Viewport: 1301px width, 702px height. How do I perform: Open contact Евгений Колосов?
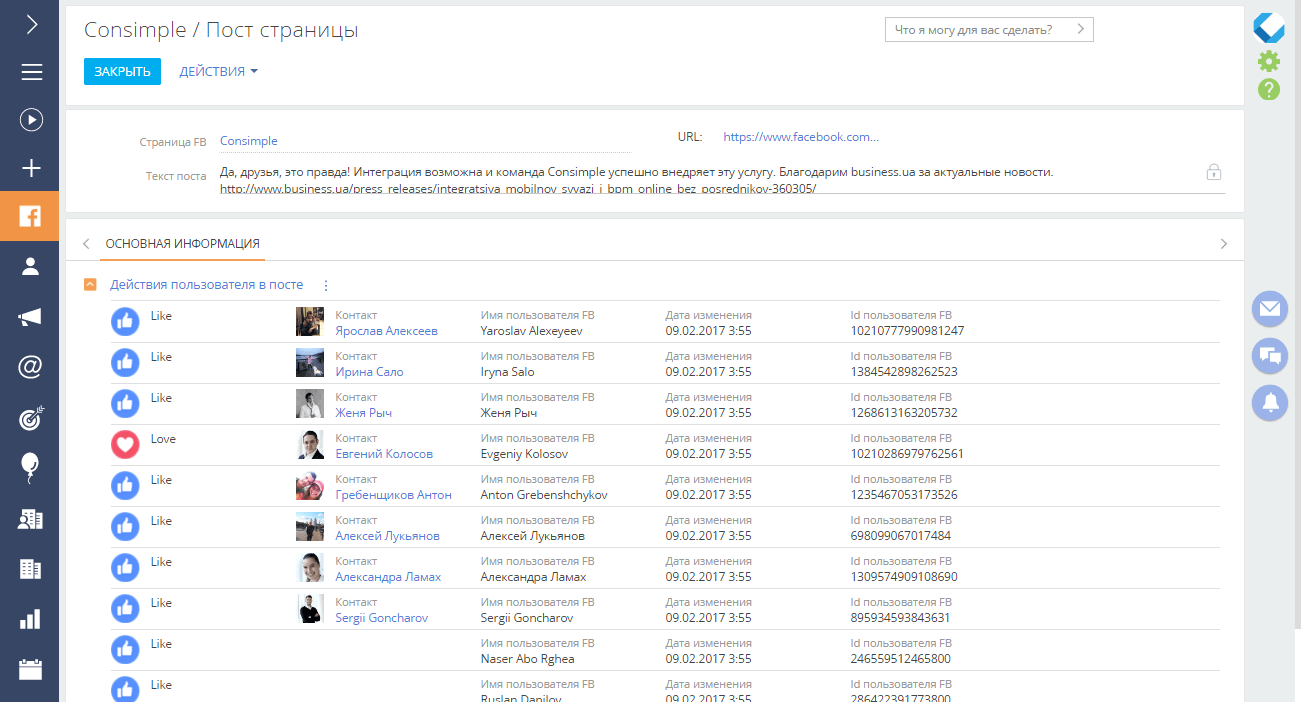click(x=384, y=454)
